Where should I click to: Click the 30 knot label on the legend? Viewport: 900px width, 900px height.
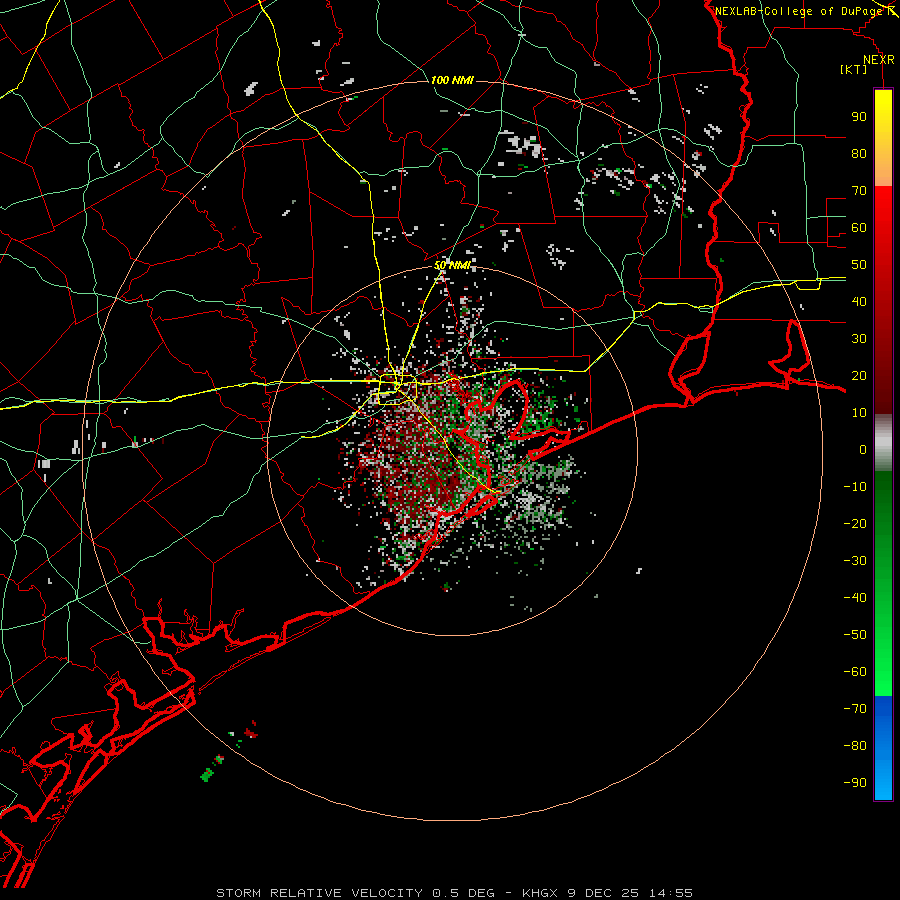(859, 339)
